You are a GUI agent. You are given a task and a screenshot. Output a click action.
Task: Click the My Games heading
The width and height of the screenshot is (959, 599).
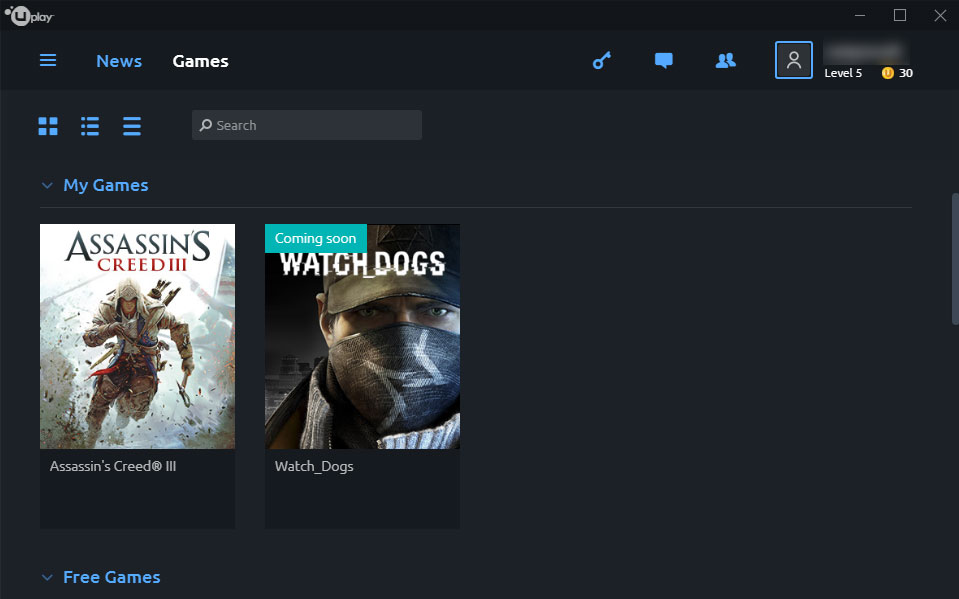coord(106,185)
